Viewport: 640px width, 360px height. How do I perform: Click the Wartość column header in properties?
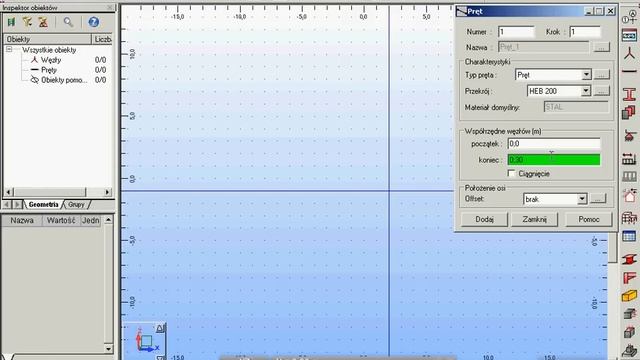[61, 220]
